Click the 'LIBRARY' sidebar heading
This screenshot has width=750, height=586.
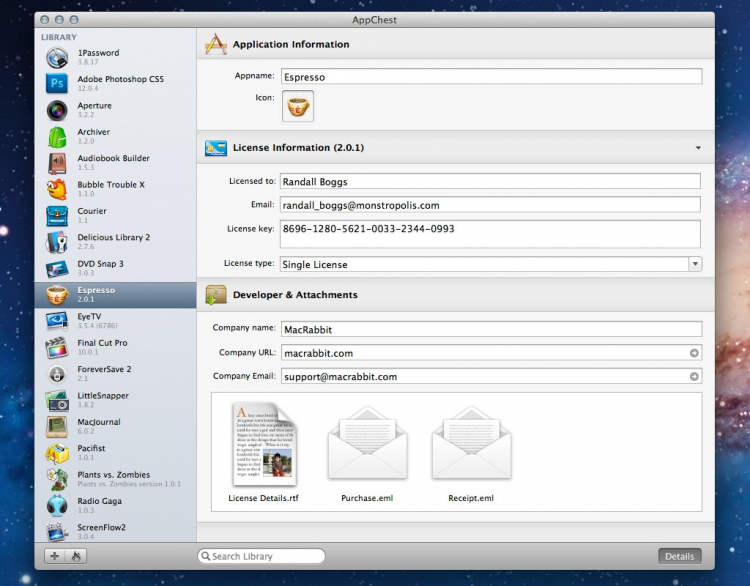point(59,37)
